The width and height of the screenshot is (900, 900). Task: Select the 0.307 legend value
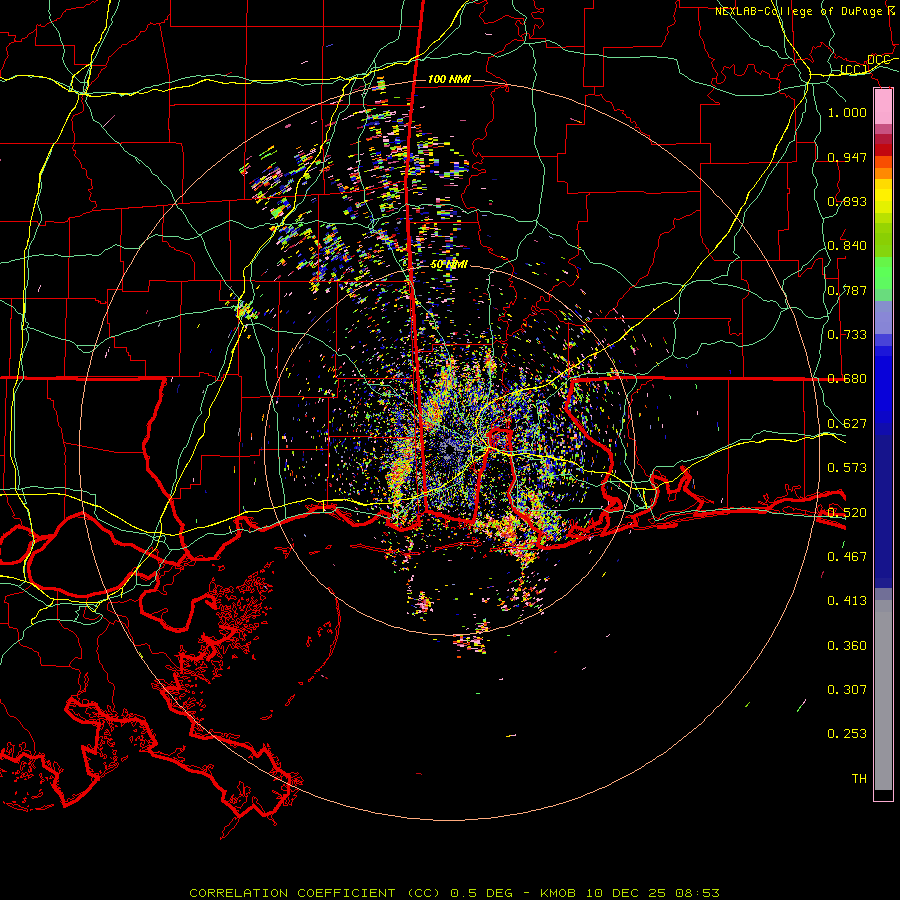[x=847, y=690]
